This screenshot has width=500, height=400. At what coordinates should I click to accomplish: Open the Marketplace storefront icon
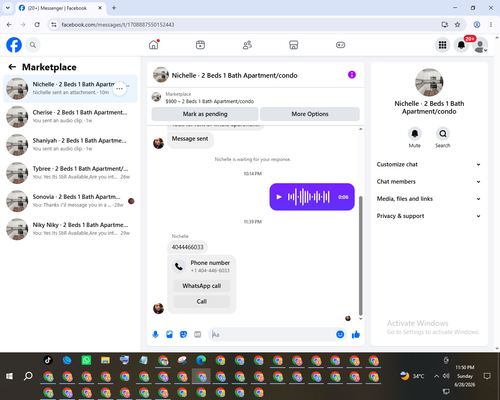294,45
